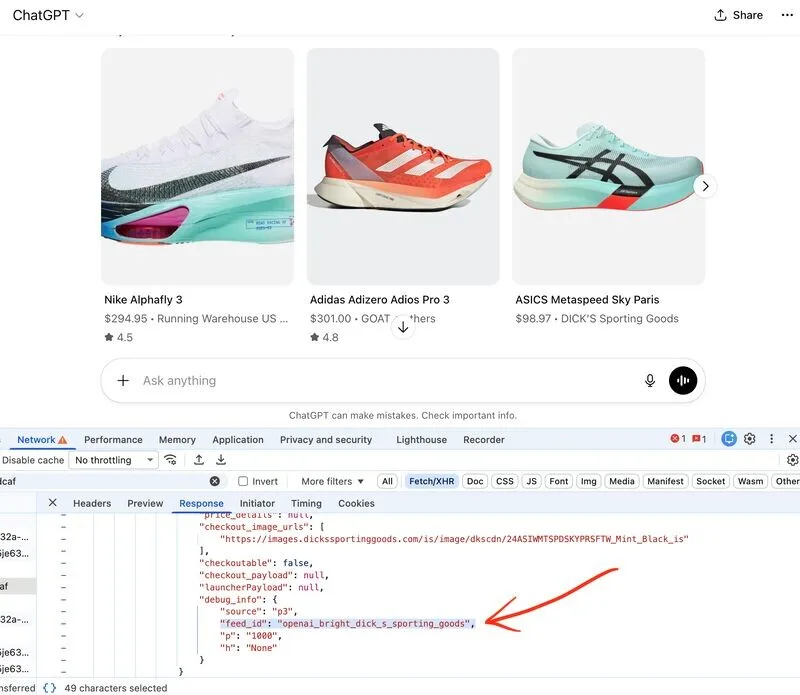Open the Lighthouse tab

point(421,439)
